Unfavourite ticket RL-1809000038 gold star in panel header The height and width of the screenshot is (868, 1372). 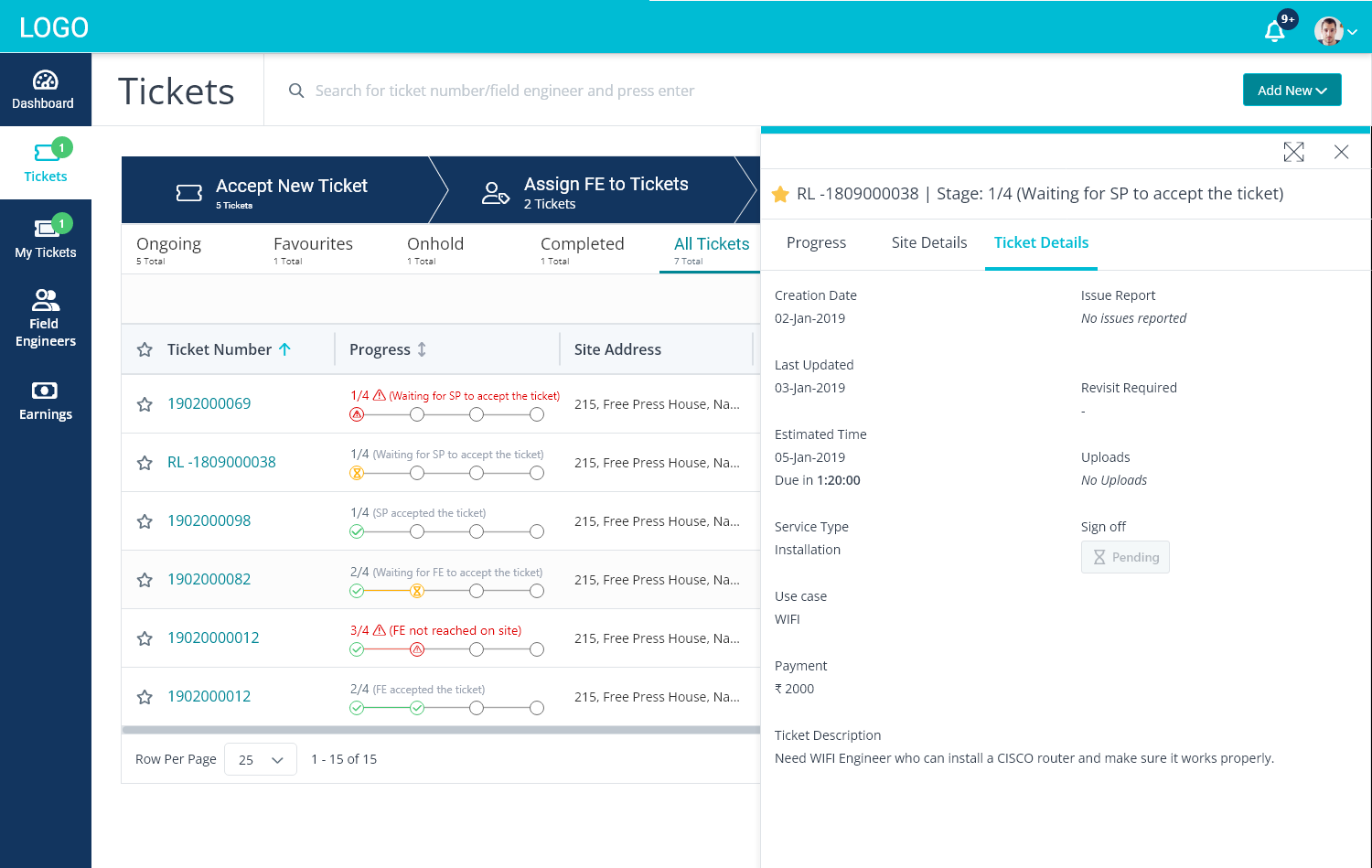(780, 194)
